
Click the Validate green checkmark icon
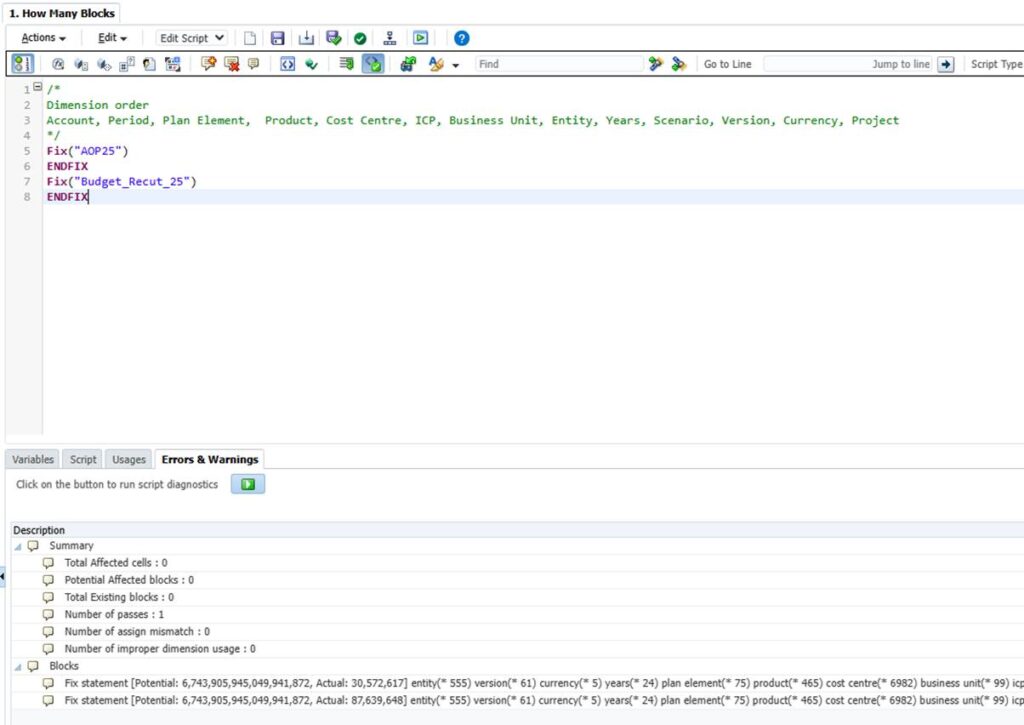point(360,38)
